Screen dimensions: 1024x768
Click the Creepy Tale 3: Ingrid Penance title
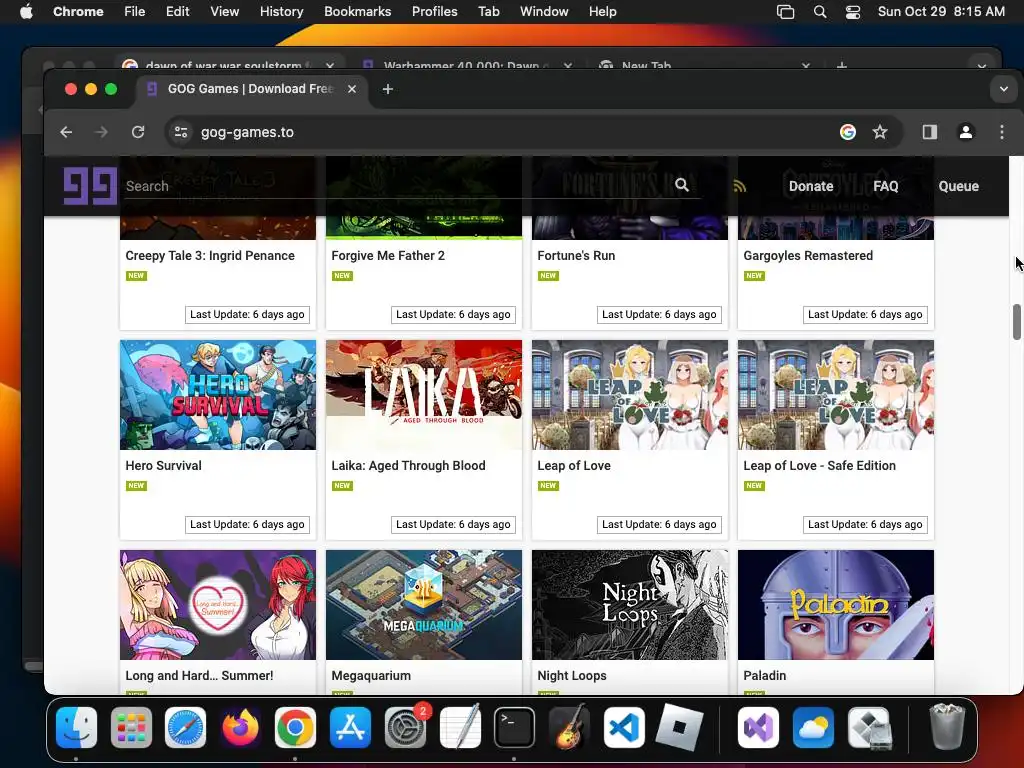click(x=210, y=255)
